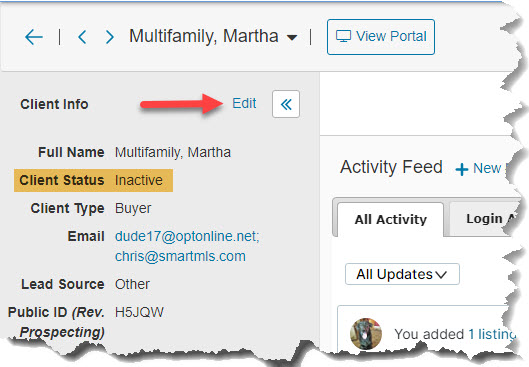Open the chris@smartmls.com email link
This screenshot has height=367, width=529.
coord(180,256)
